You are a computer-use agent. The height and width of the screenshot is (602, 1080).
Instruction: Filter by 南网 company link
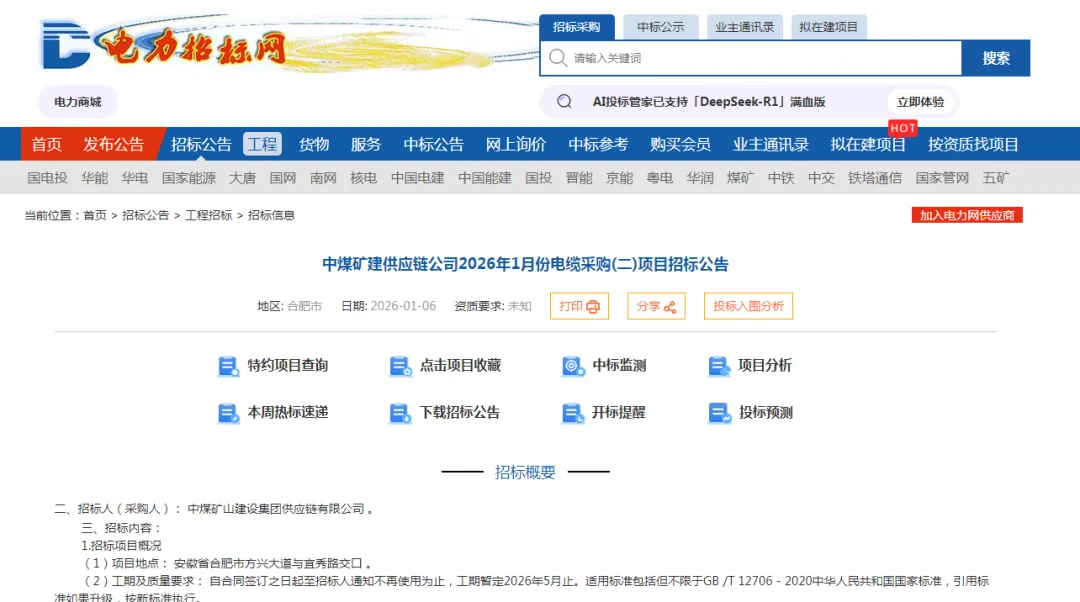pyautogui.click(x=323, y=178)
